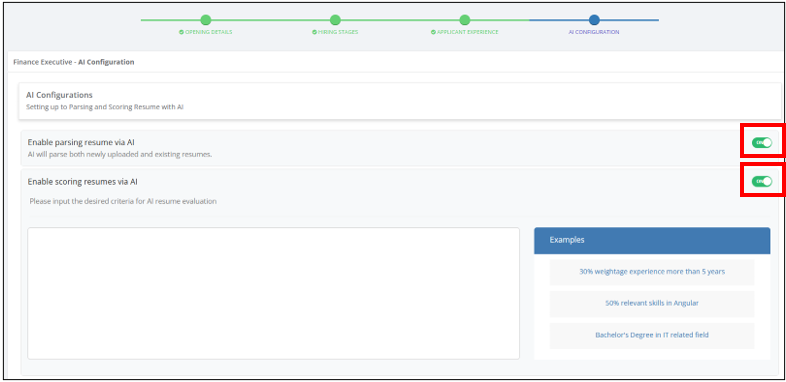Click 'Please input the desired criteria' text
Screen dimensions: 786x382
[x=123, y=202]
